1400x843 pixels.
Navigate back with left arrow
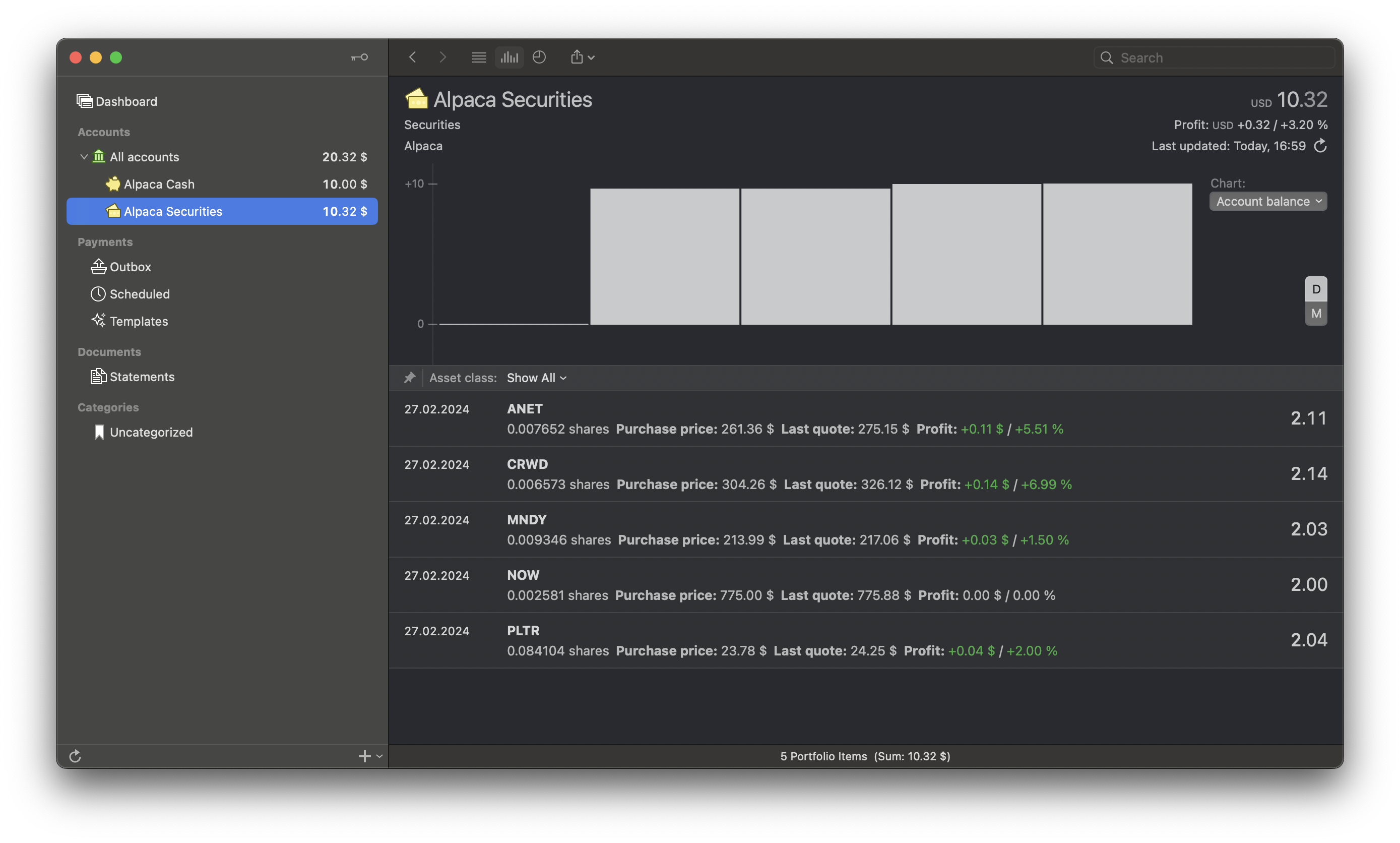pos(413,57)
